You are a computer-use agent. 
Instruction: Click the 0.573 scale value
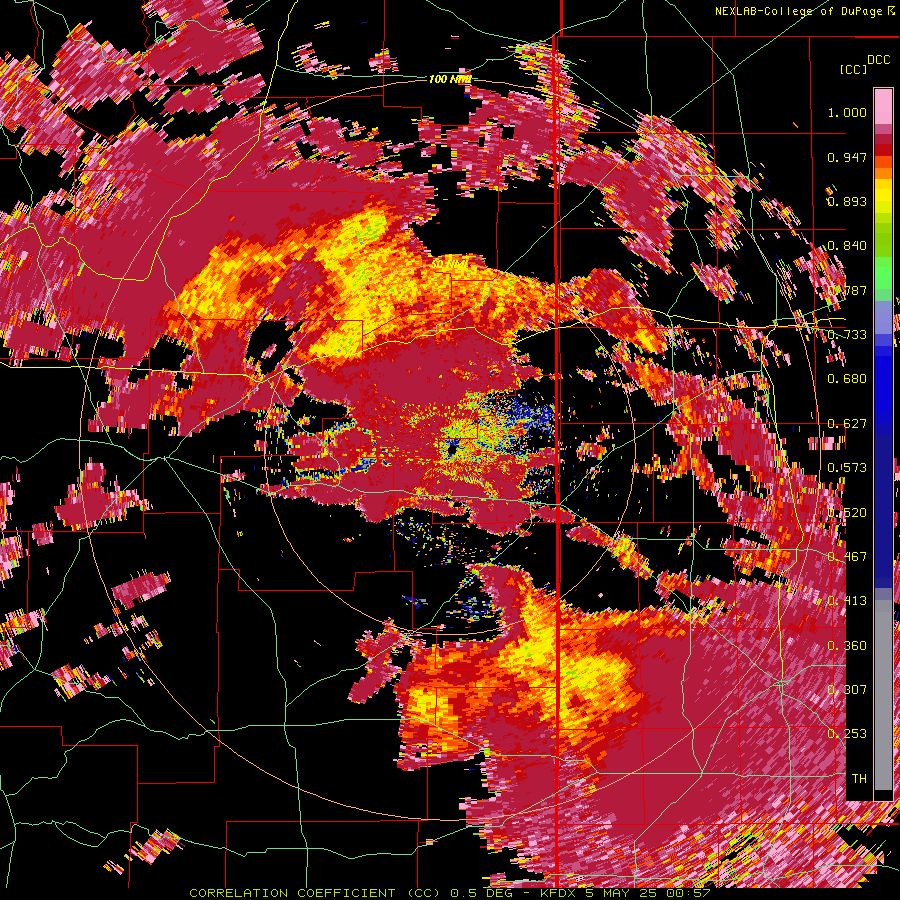coord(847,468)
